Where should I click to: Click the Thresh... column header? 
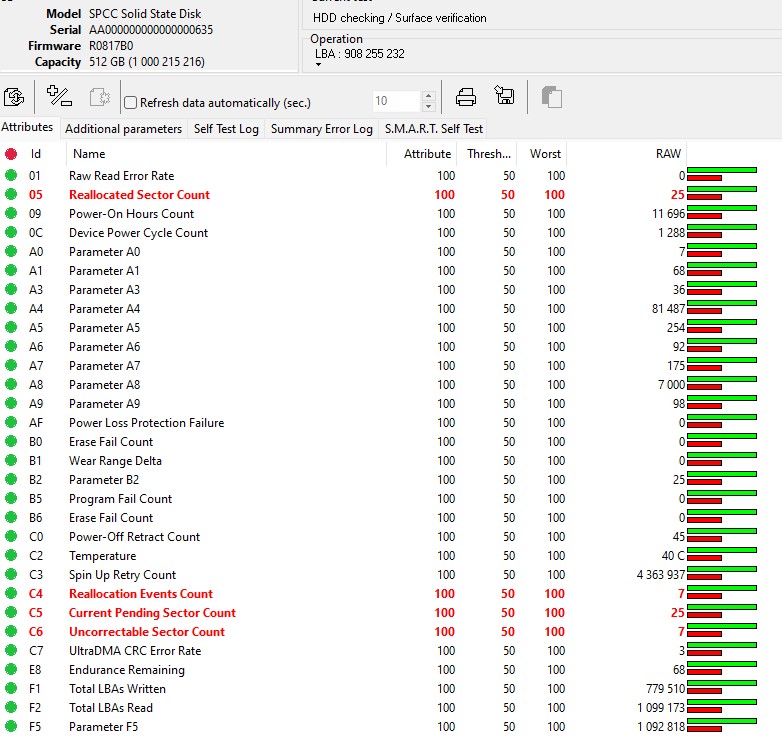click(488, 154)
